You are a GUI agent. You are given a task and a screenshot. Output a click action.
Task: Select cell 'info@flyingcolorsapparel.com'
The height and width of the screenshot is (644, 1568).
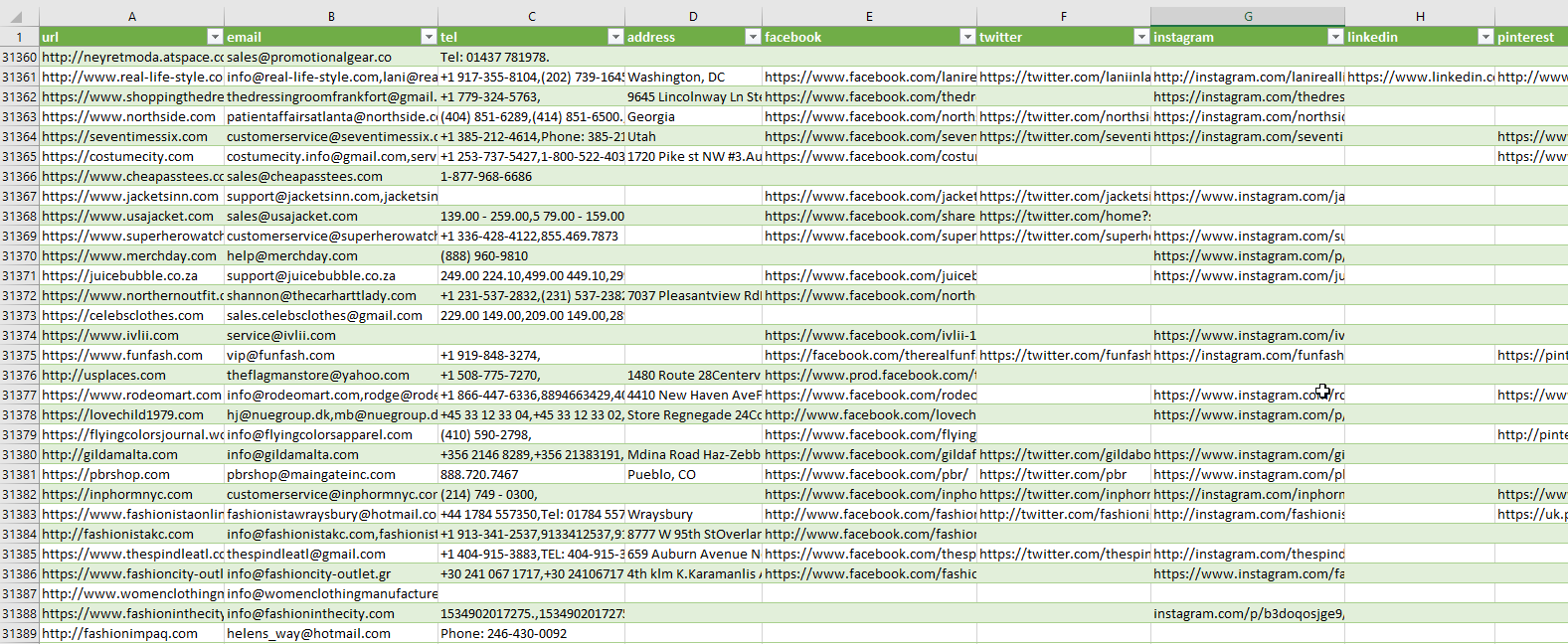tap(331, 434)
